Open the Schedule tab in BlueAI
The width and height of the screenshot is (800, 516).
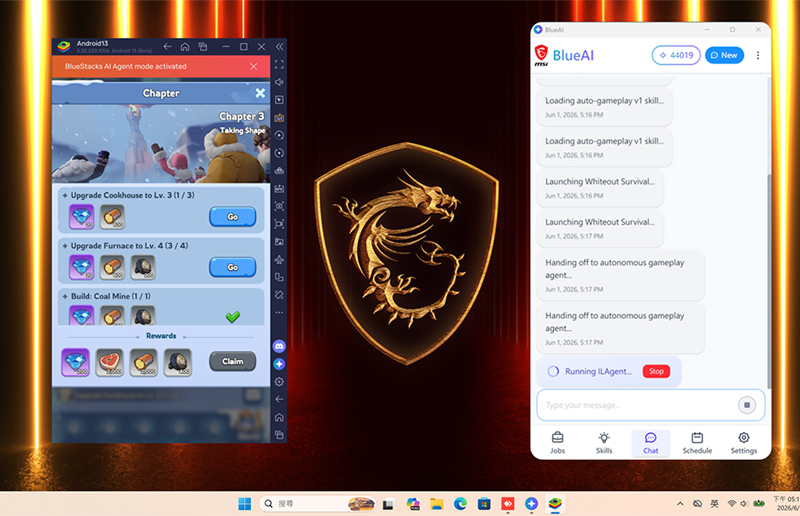click(x=697, y=443)
